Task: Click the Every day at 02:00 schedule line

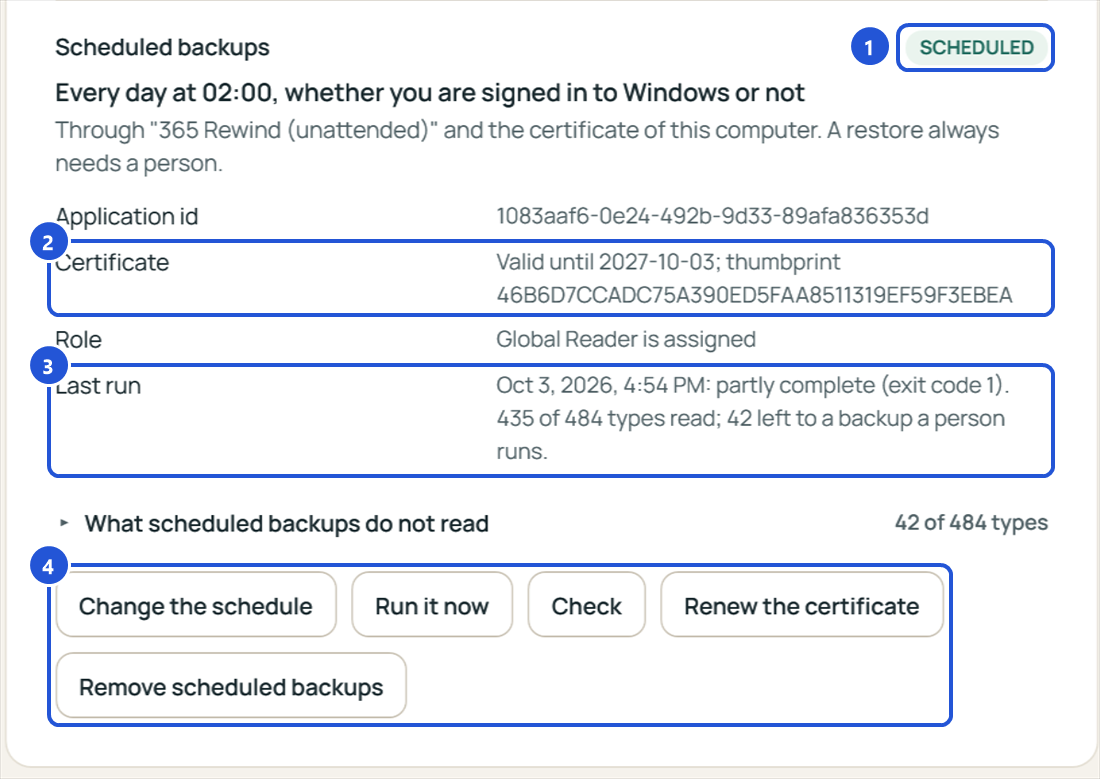Action: [430, 93]
